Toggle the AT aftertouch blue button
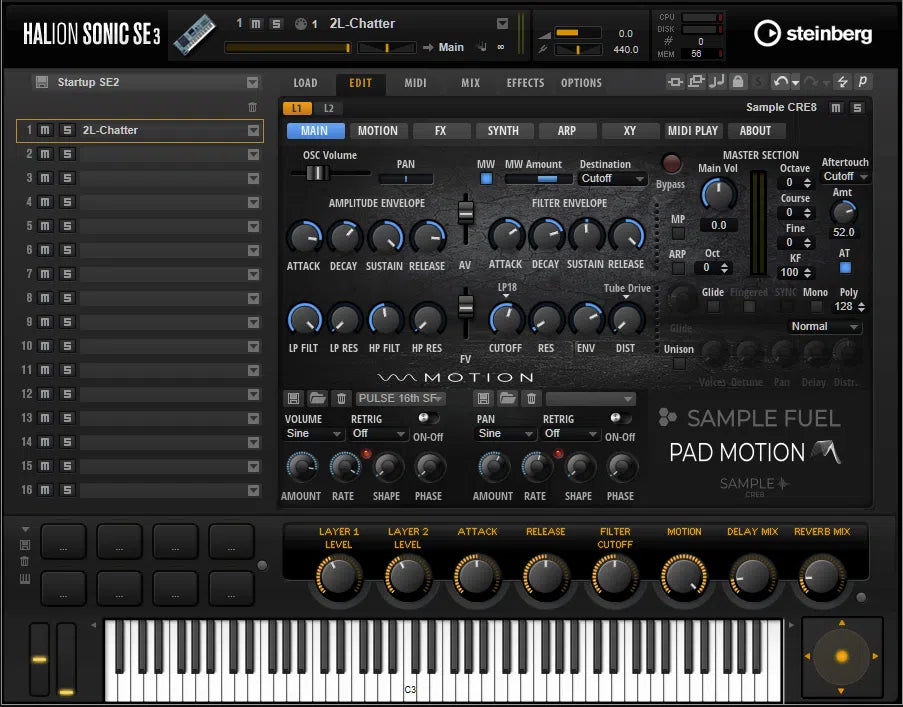This screenshot has width=903, height=707. pos(845,268)
